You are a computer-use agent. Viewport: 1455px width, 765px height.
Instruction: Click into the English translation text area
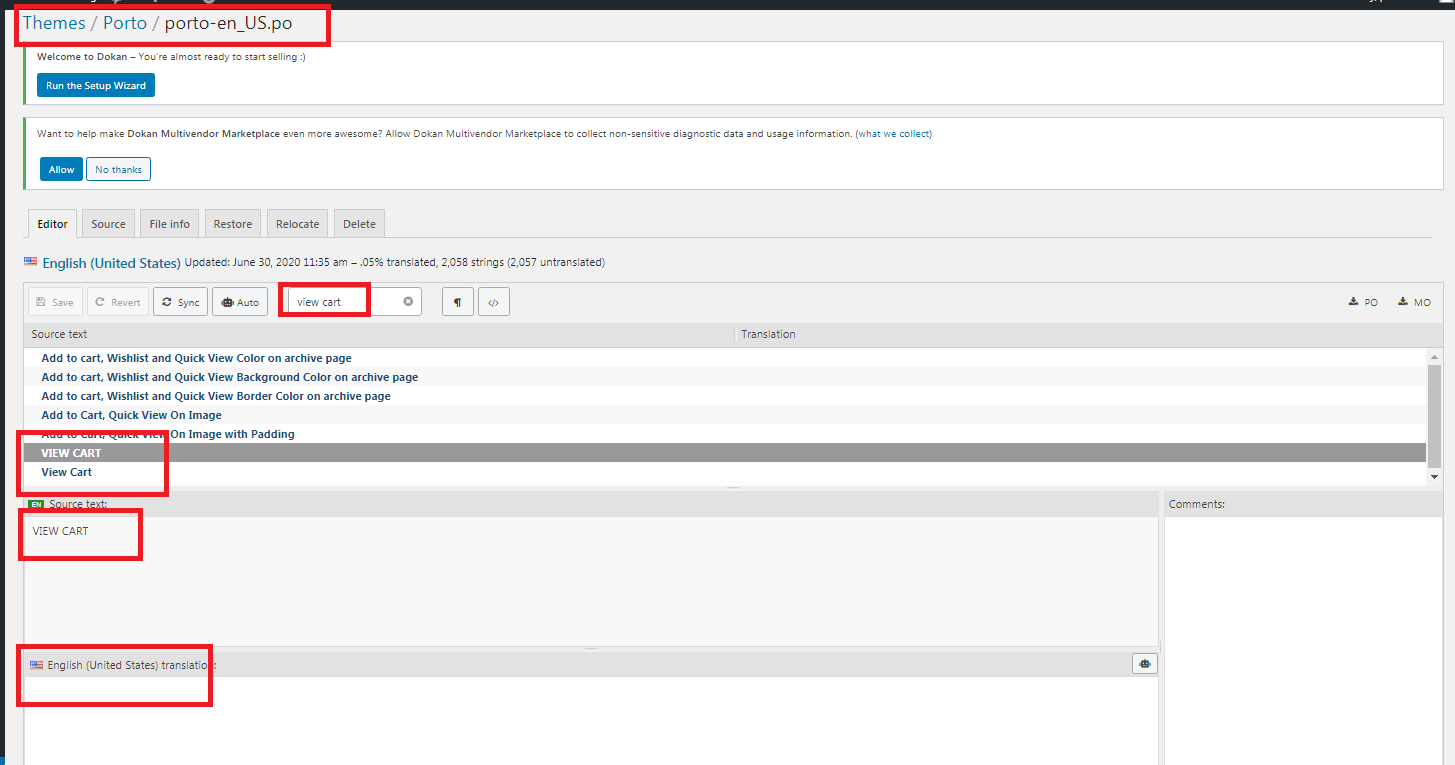point(591,720)
